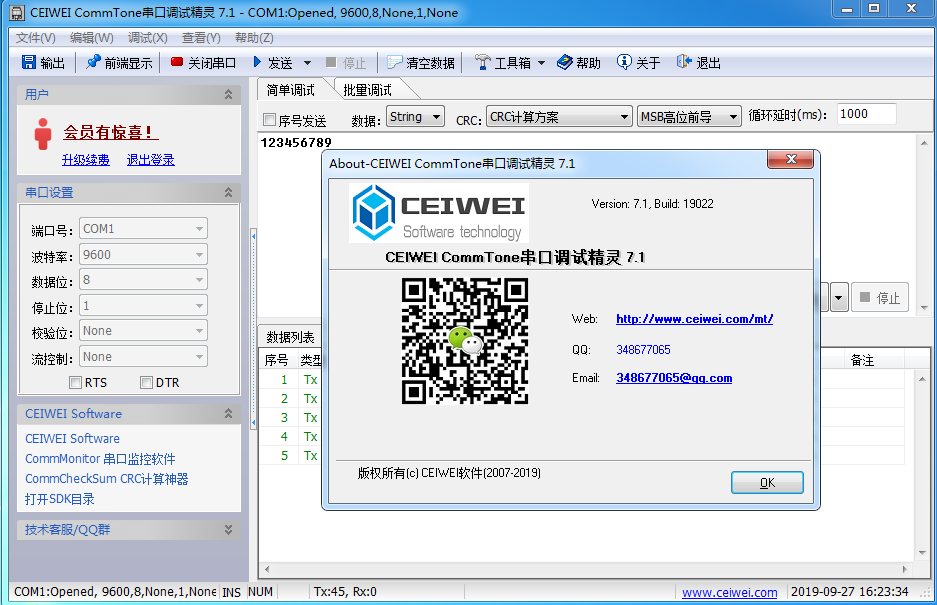Click the 退出登录 link
Screen dimensions: 937x605
(151, 160)
